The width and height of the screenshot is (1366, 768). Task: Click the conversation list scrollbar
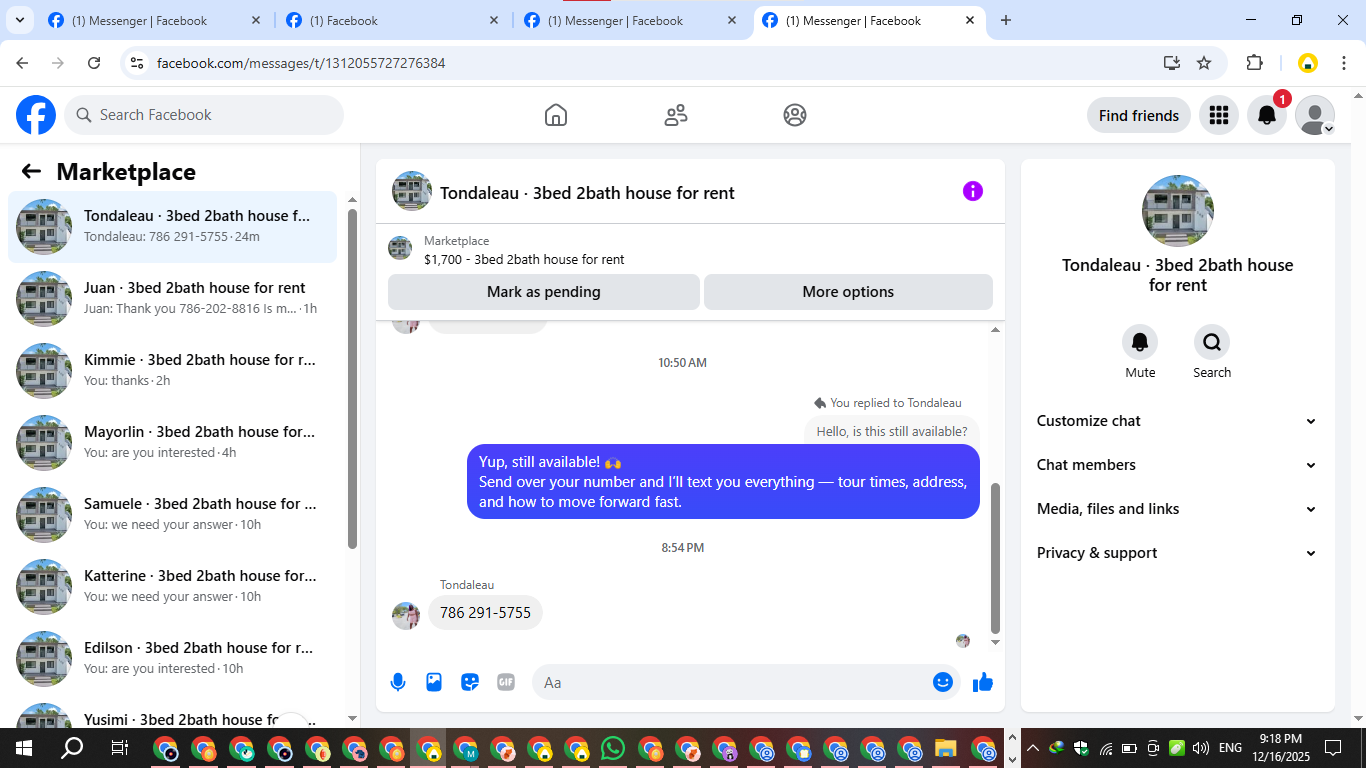tap(352, 378)
